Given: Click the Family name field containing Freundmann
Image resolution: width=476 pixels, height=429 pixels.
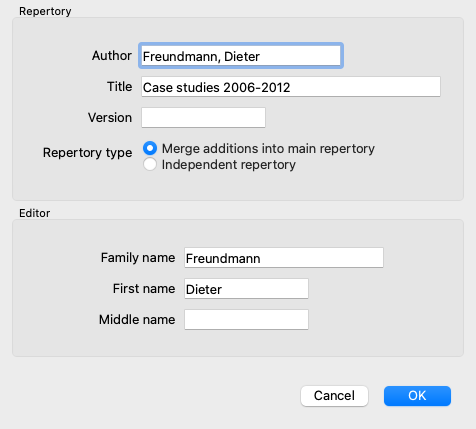Looking at the screenshot, I should [x=284, y=257].
